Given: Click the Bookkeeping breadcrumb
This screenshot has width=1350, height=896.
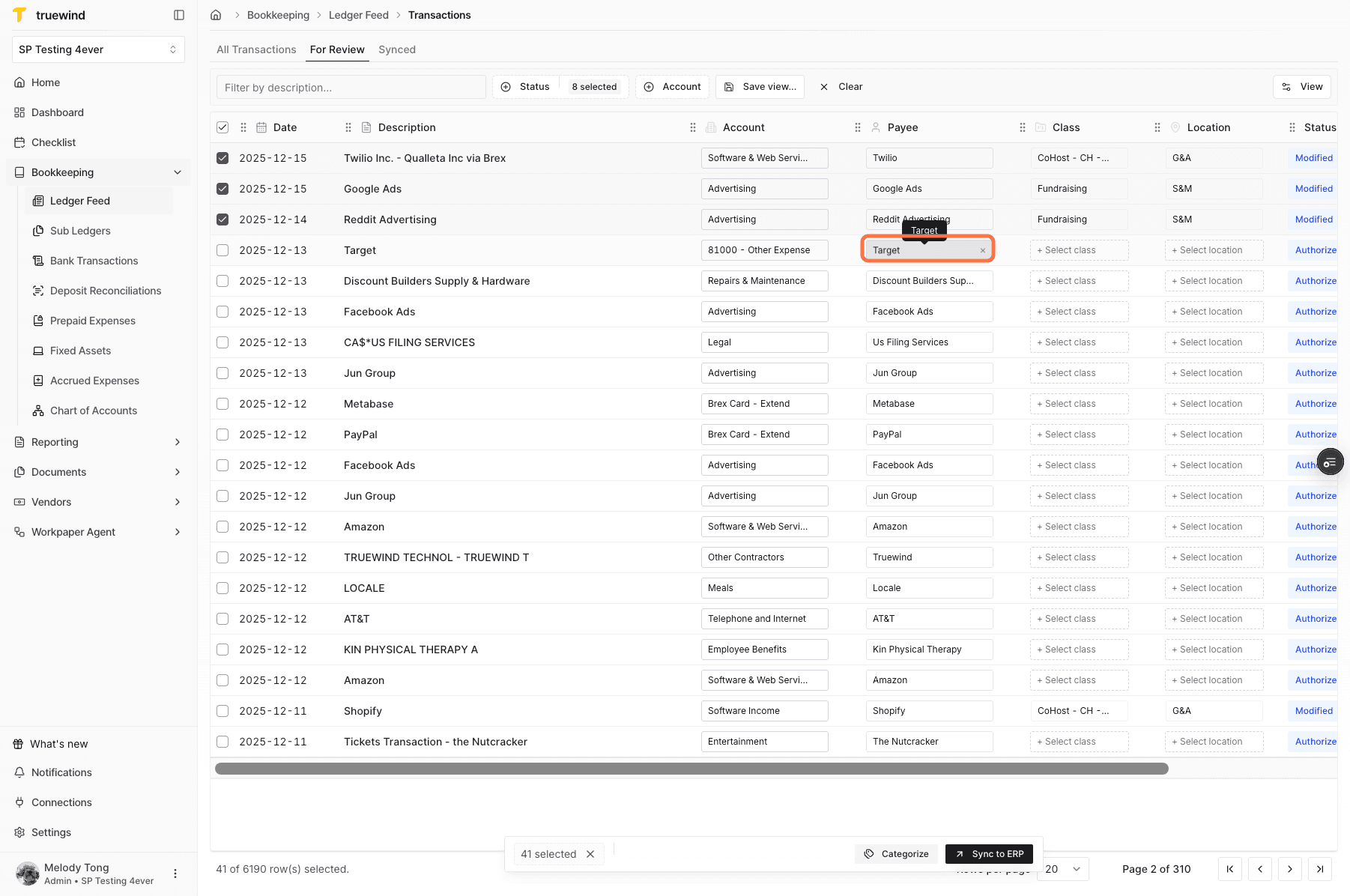Looking at the screenshot, I should point(278,15).
